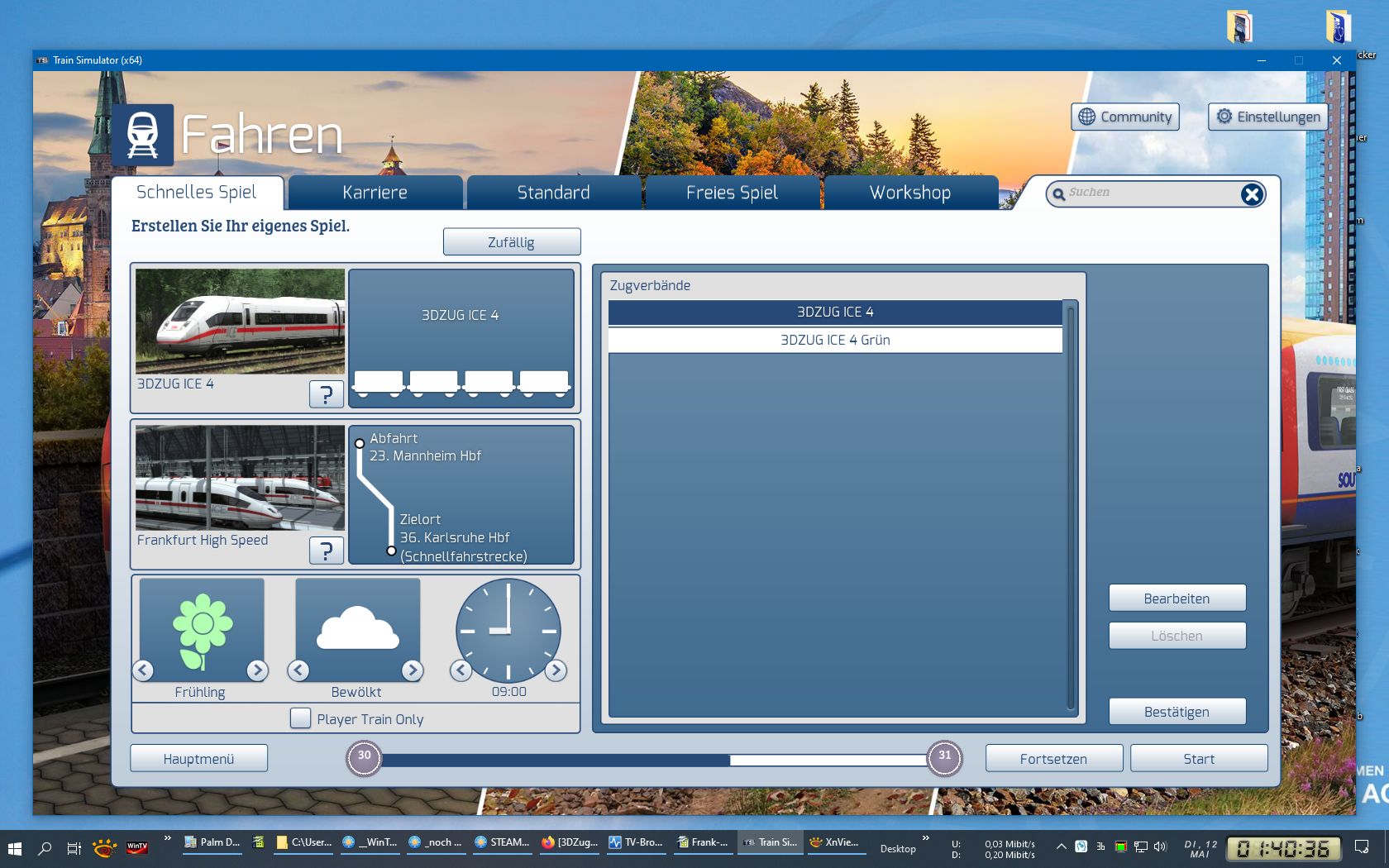Screen dimensions: 1389x868
Task: Select the Schnelles Spiel tab
Action: tap(197, 192)
